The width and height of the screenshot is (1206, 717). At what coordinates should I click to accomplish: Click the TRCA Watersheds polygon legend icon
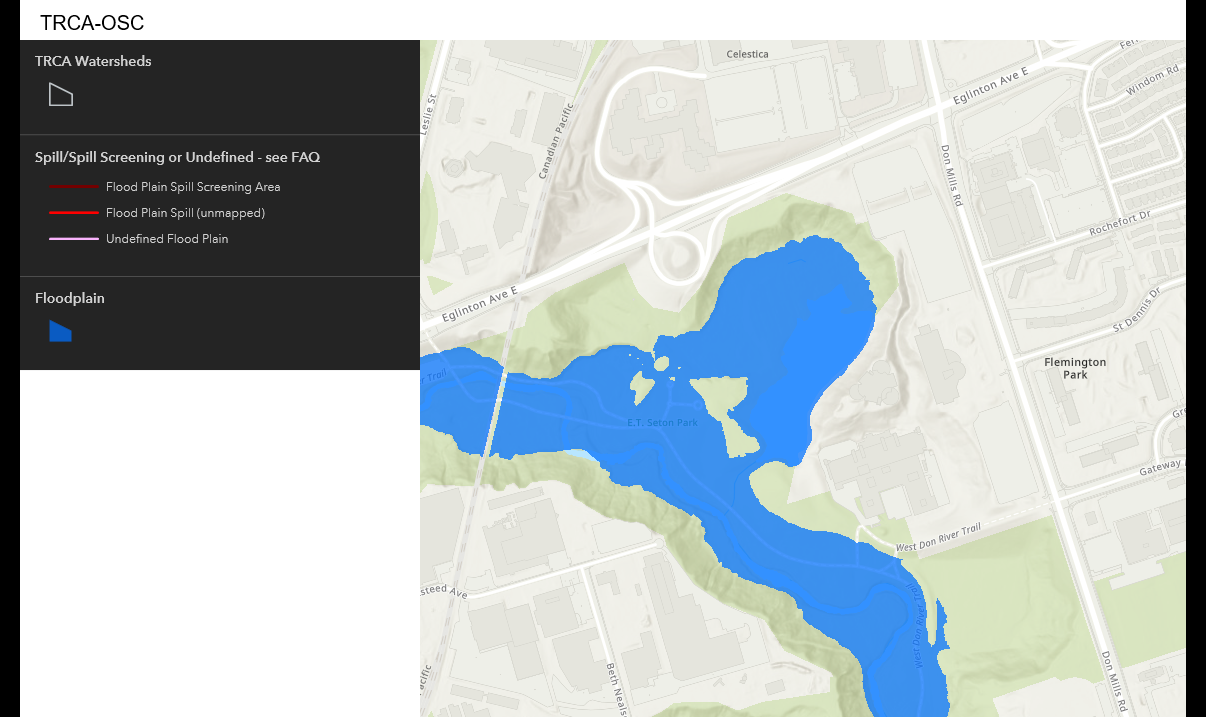[x=61, y=95]
